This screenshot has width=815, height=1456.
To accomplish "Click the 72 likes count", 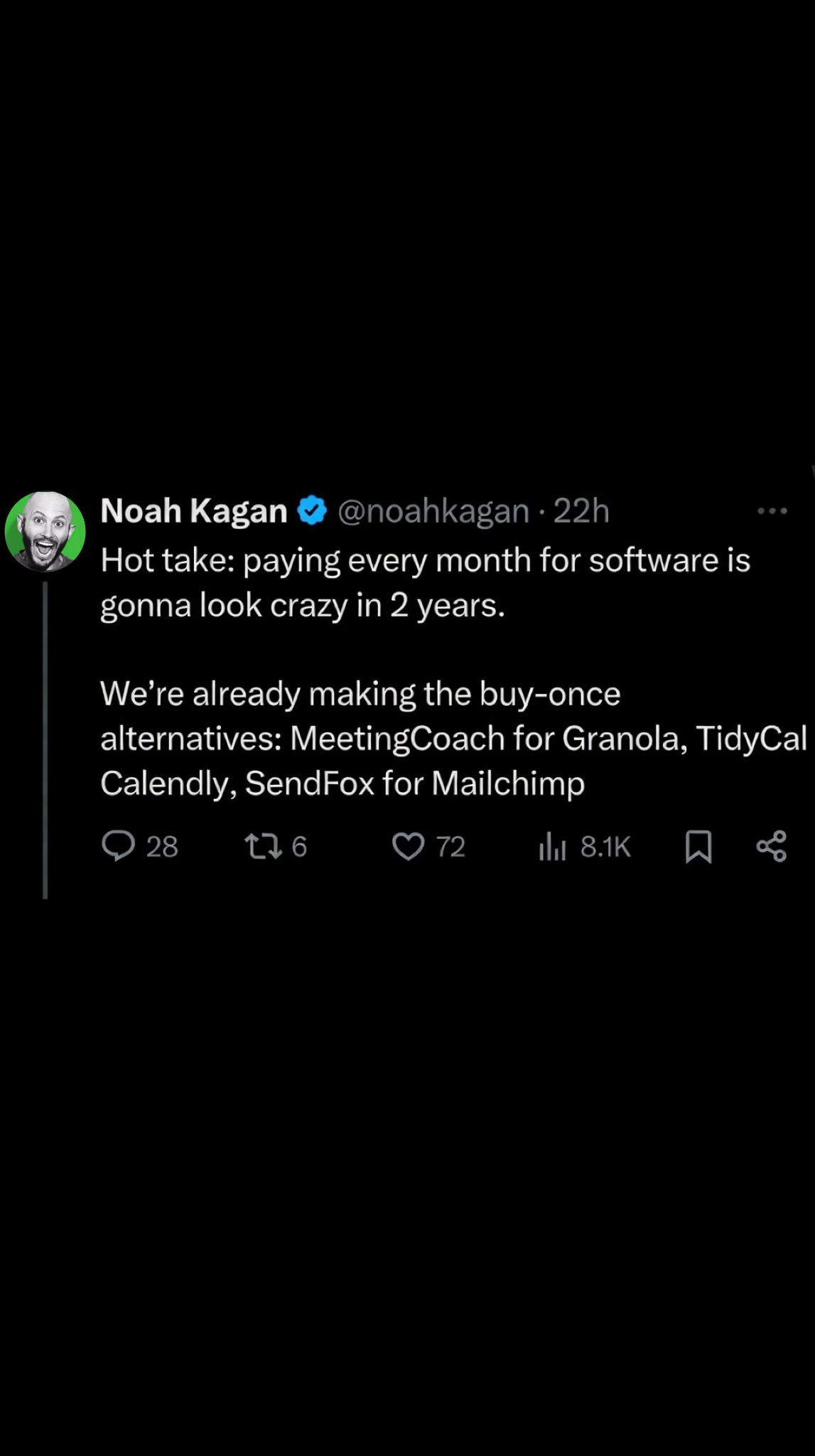I will [x=450, y=847].
